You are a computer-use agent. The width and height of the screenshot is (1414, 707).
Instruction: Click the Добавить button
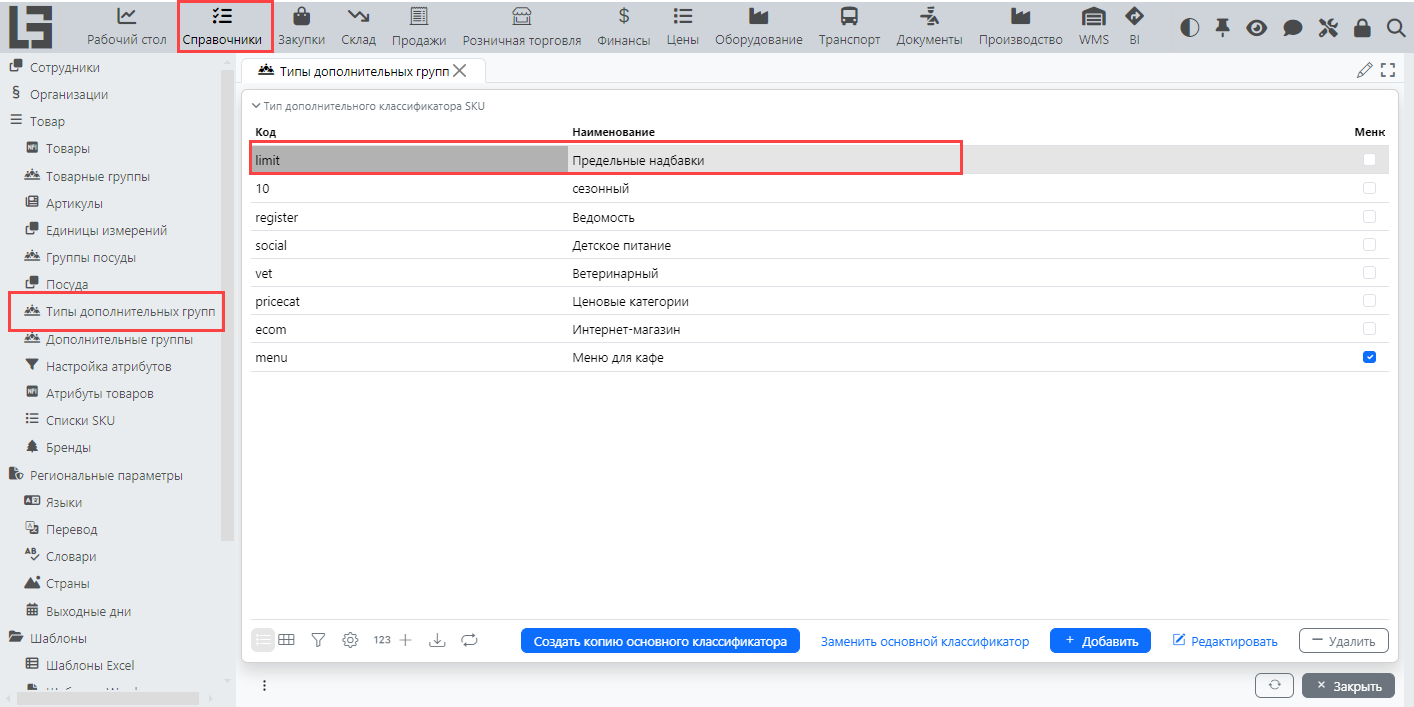point(1100,641)
